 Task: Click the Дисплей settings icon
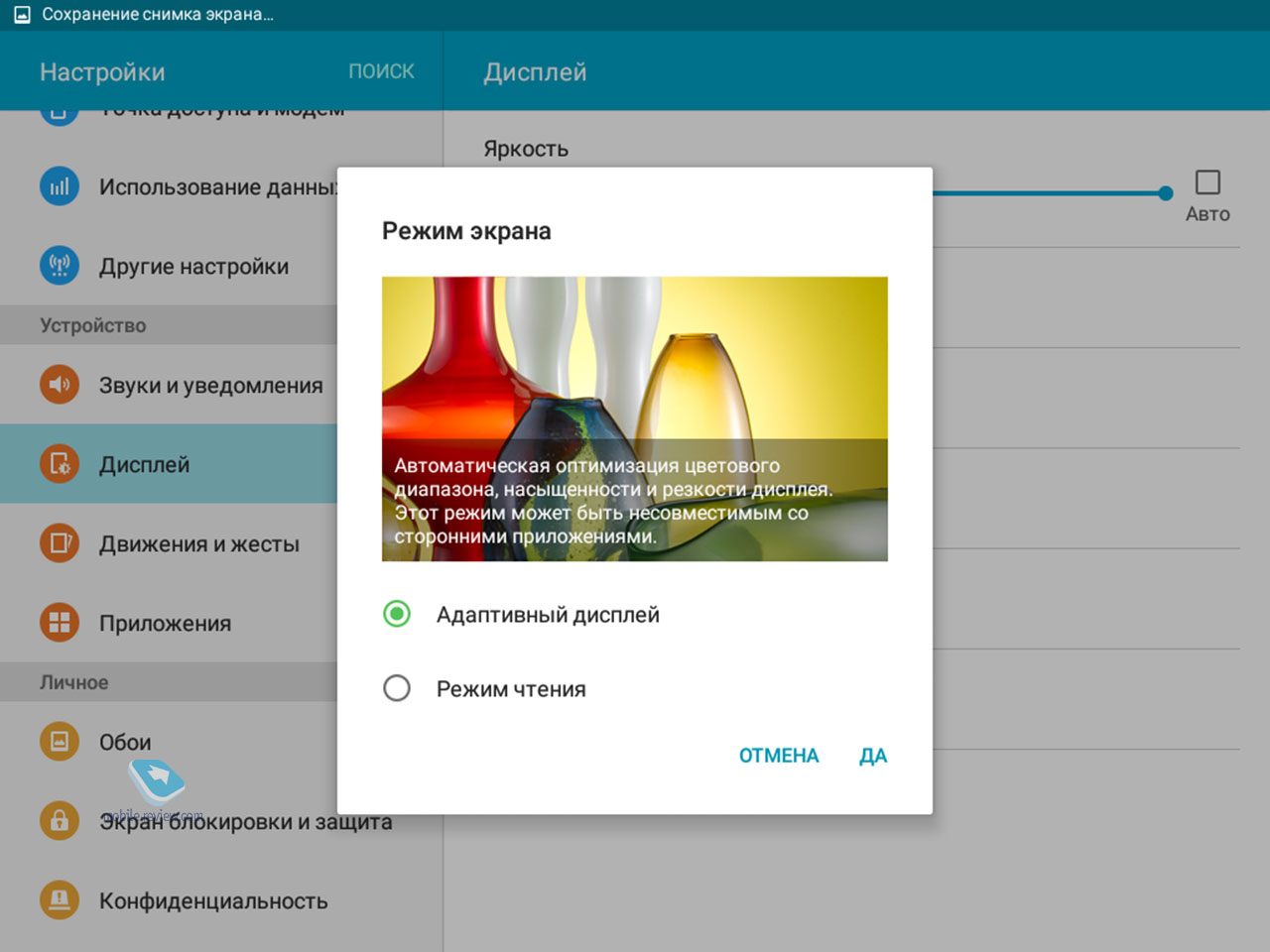[x=60, y=464]
